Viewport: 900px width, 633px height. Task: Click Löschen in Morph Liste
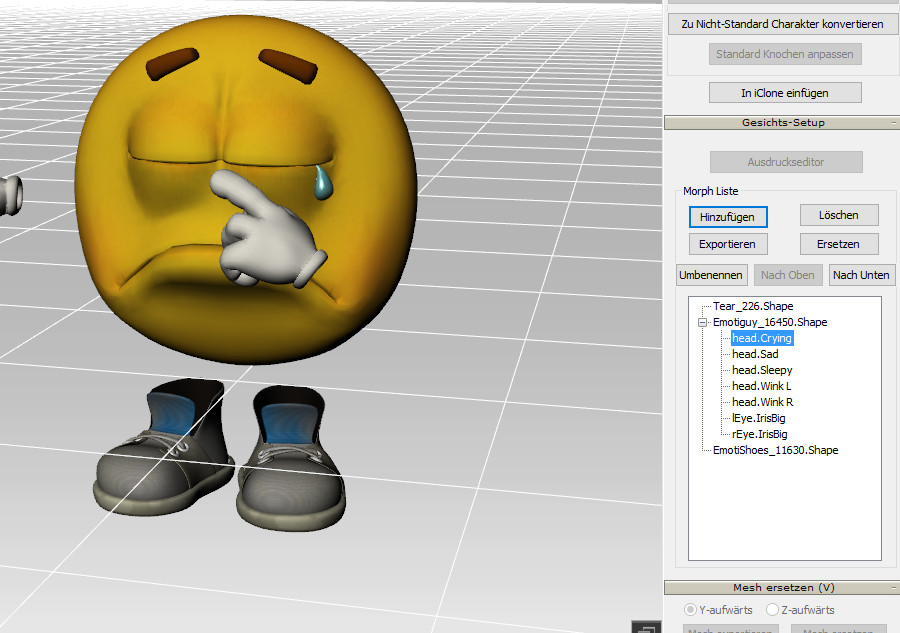(839, 215)
